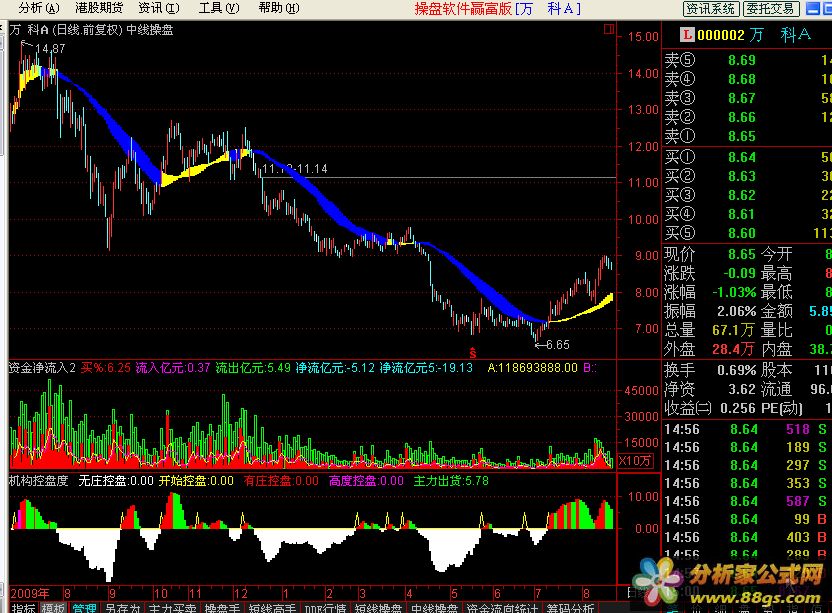Click the 卖① price 8.65

tap(742, 136)
